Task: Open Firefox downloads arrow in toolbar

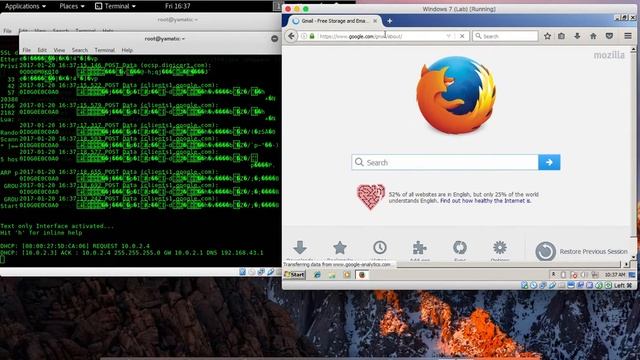Action: click(577, 36)
